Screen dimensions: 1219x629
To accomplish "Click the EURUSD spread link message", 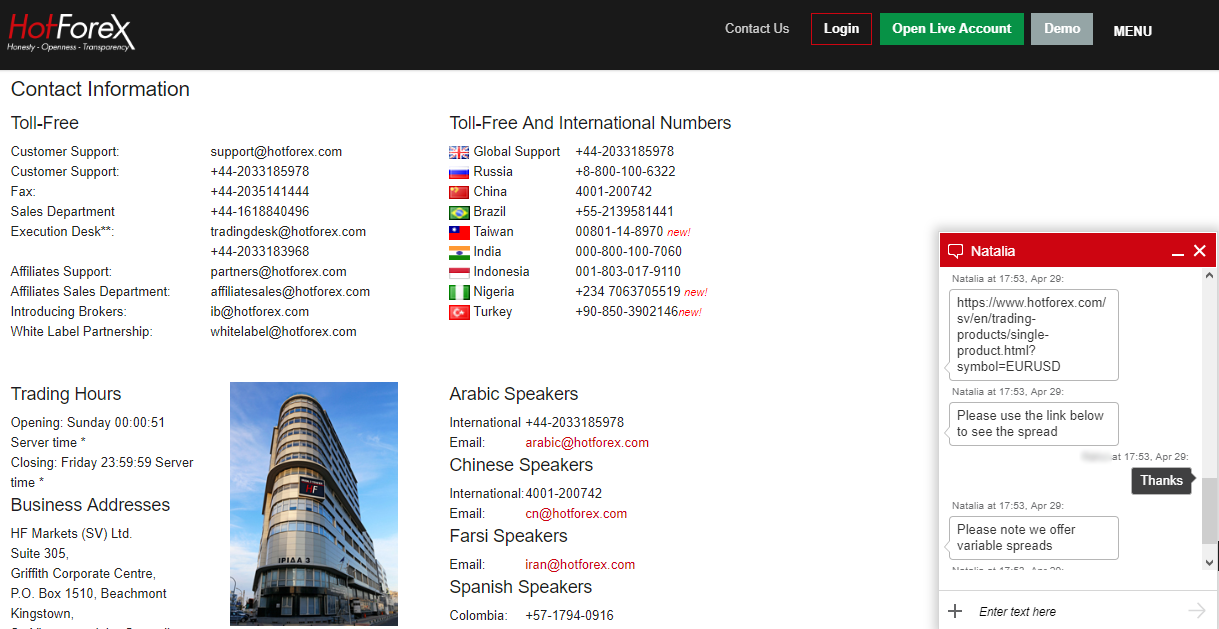I will point(1033,335).
